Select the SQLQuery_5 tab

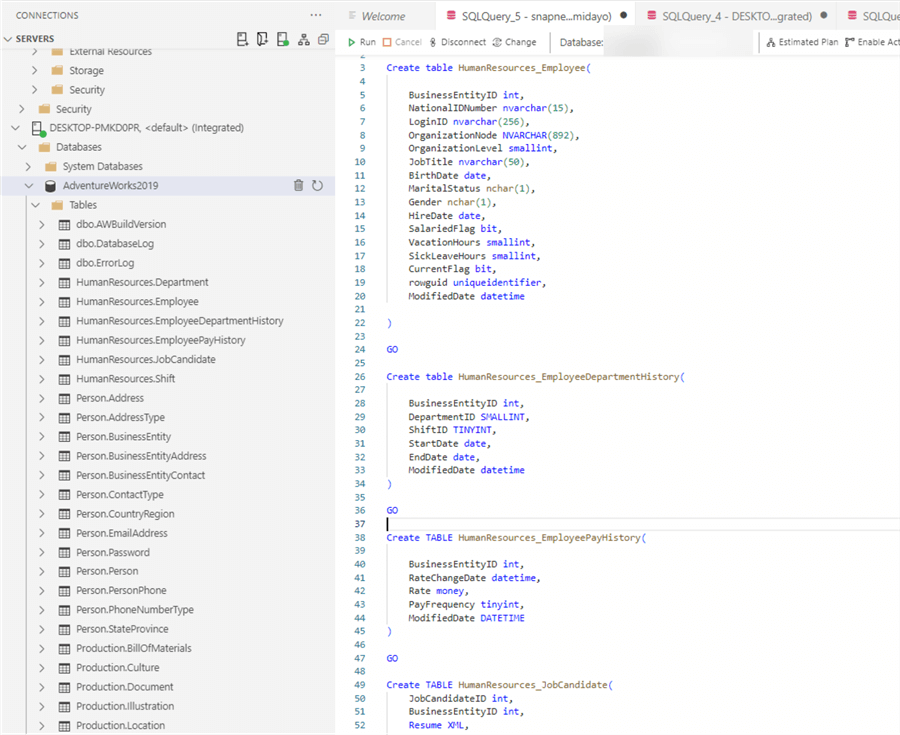click(x=536, y=17)
